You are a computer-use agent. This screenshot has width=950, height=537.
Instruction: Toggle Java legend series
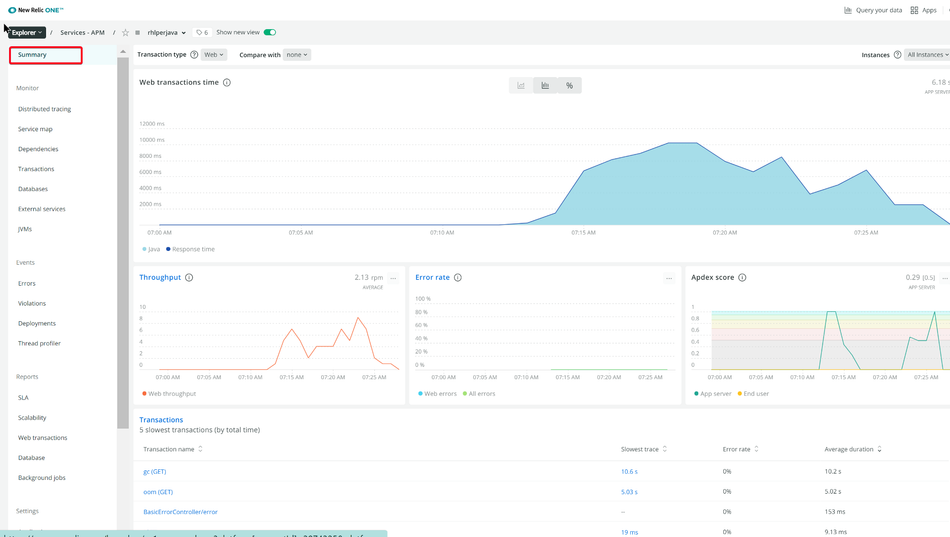pos(151,249)
